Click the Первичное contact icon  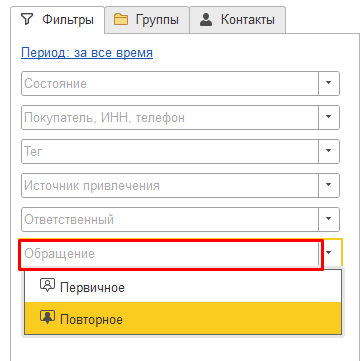(x=47, y=286)
